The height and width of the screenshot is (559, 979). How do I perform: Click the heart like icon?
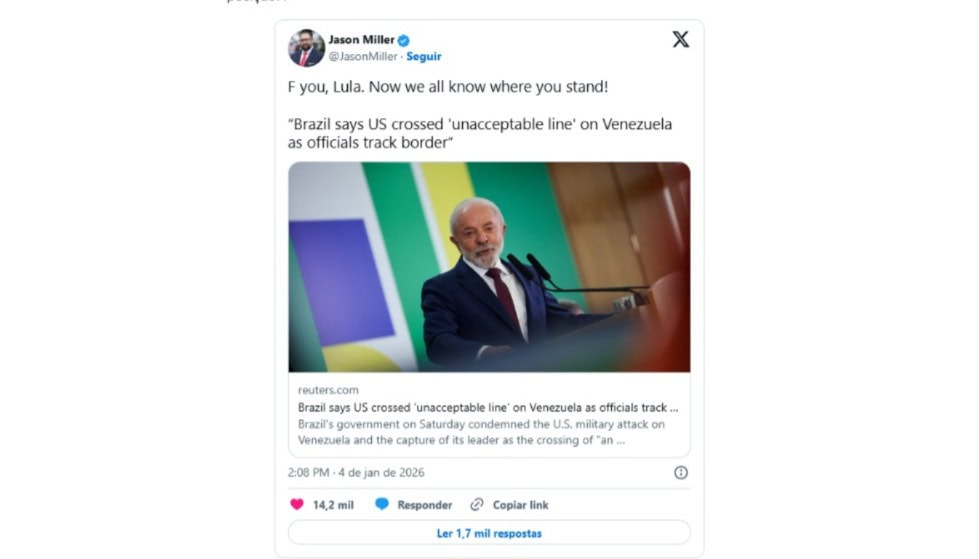(296, 505)
